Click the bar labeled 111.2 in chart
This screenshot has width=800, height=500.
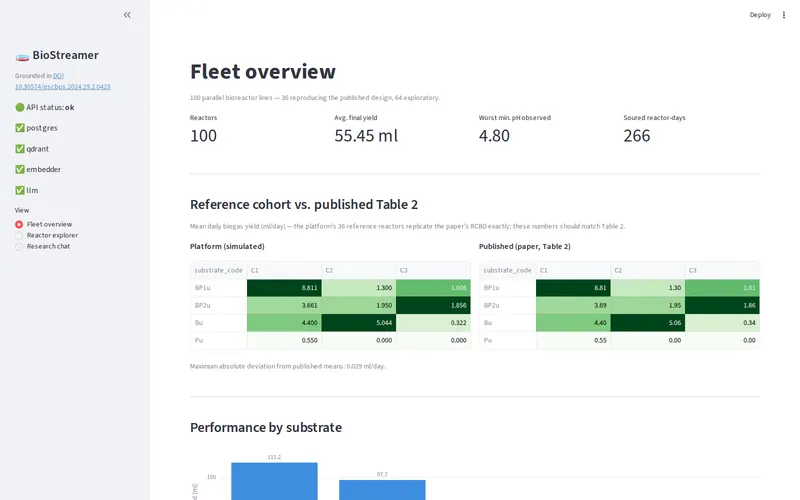click(274, 481)
